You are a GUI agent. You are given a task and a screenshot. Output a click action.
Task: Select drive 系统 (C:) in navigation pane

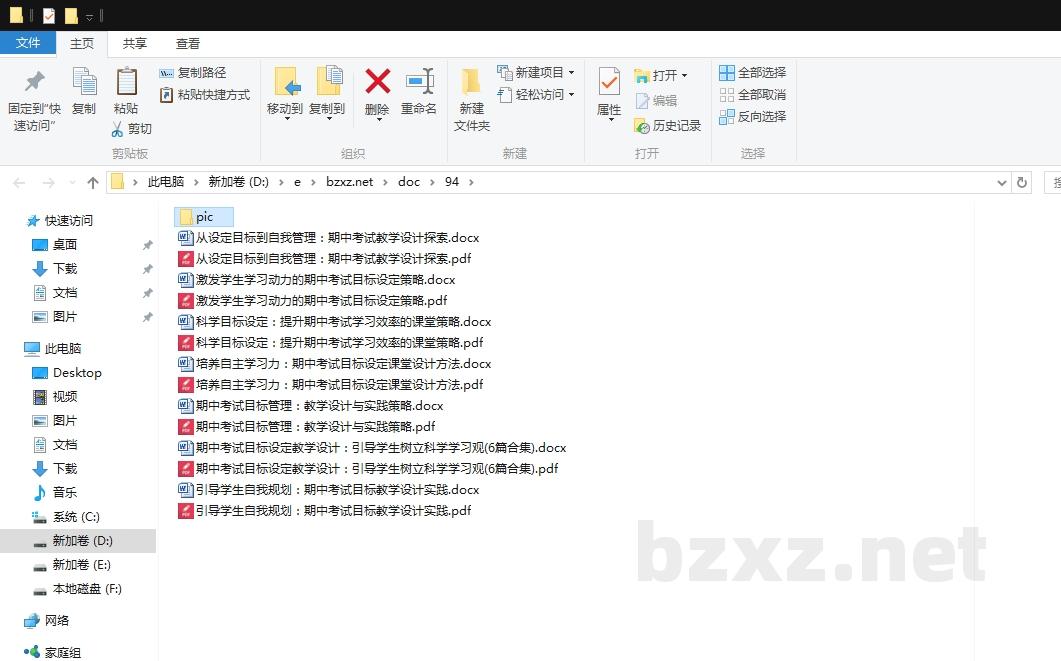[76, 517]
